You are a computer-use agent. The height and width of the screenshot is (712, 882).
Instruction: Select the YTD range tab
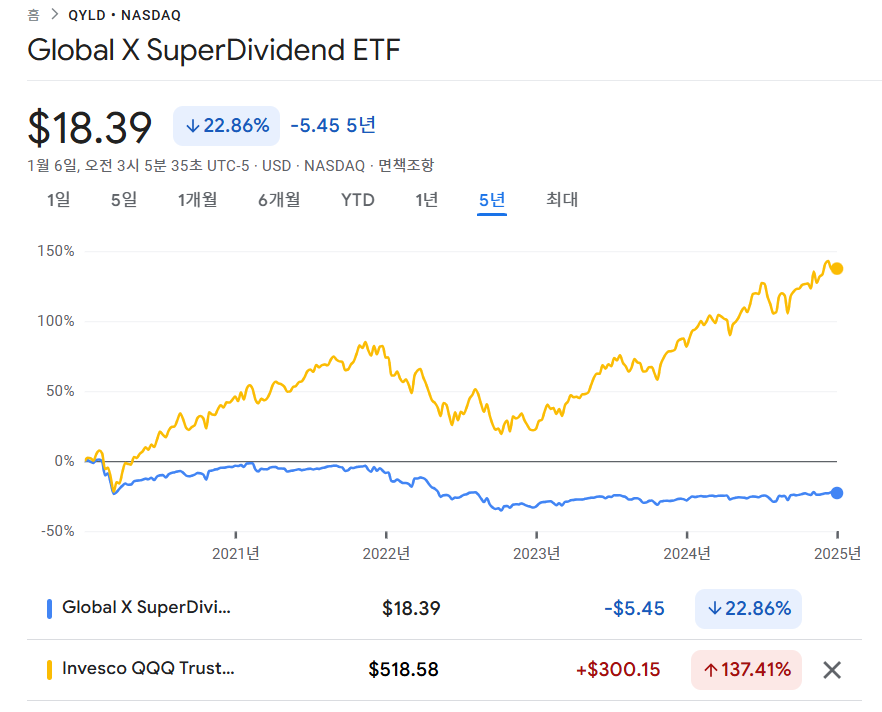coord(358,200)
